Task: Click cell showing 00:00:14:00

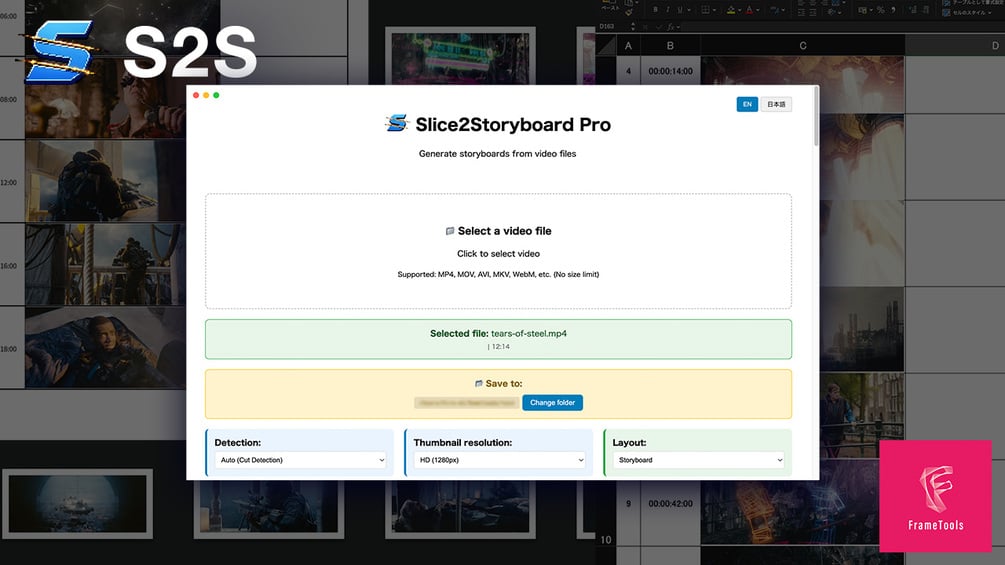Action: point(670,71)
